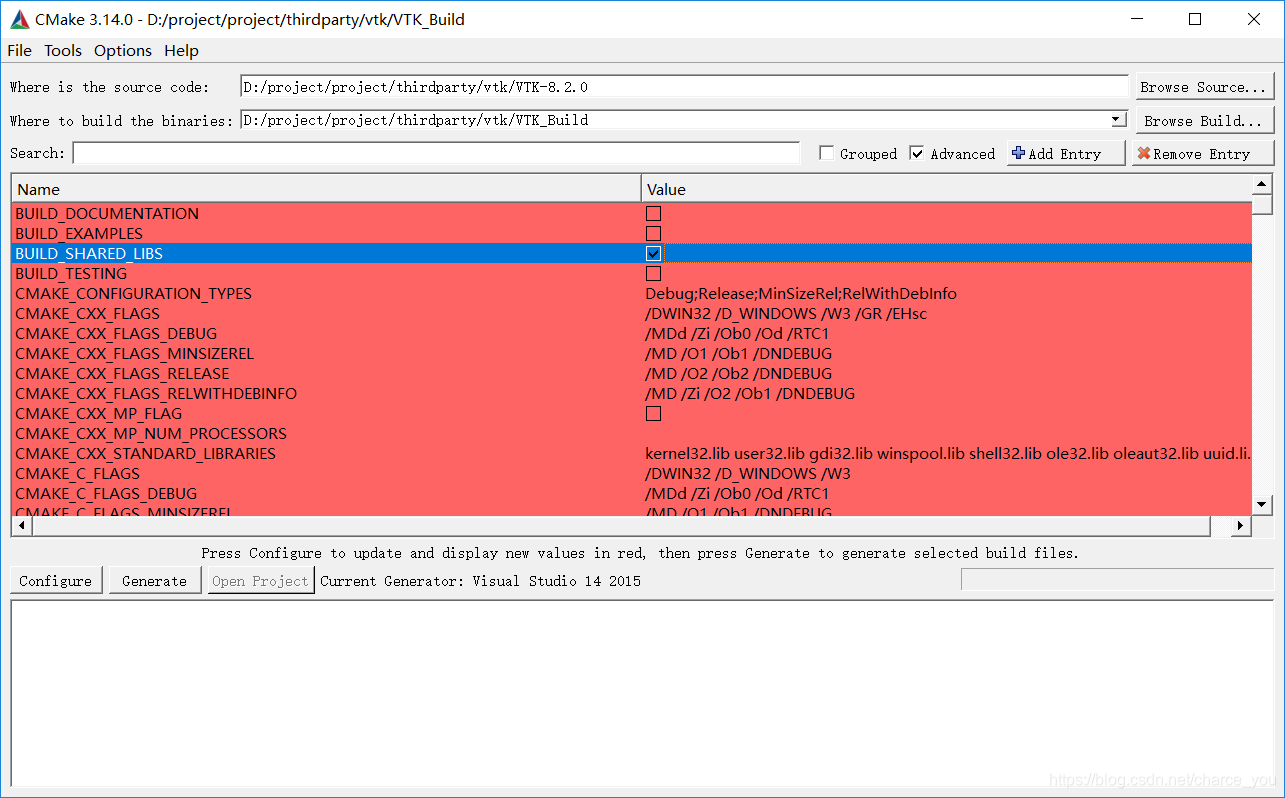Click the vertical scrollbar up arrow
The width and height of the screenshot is (1285, 798).
1262,185
